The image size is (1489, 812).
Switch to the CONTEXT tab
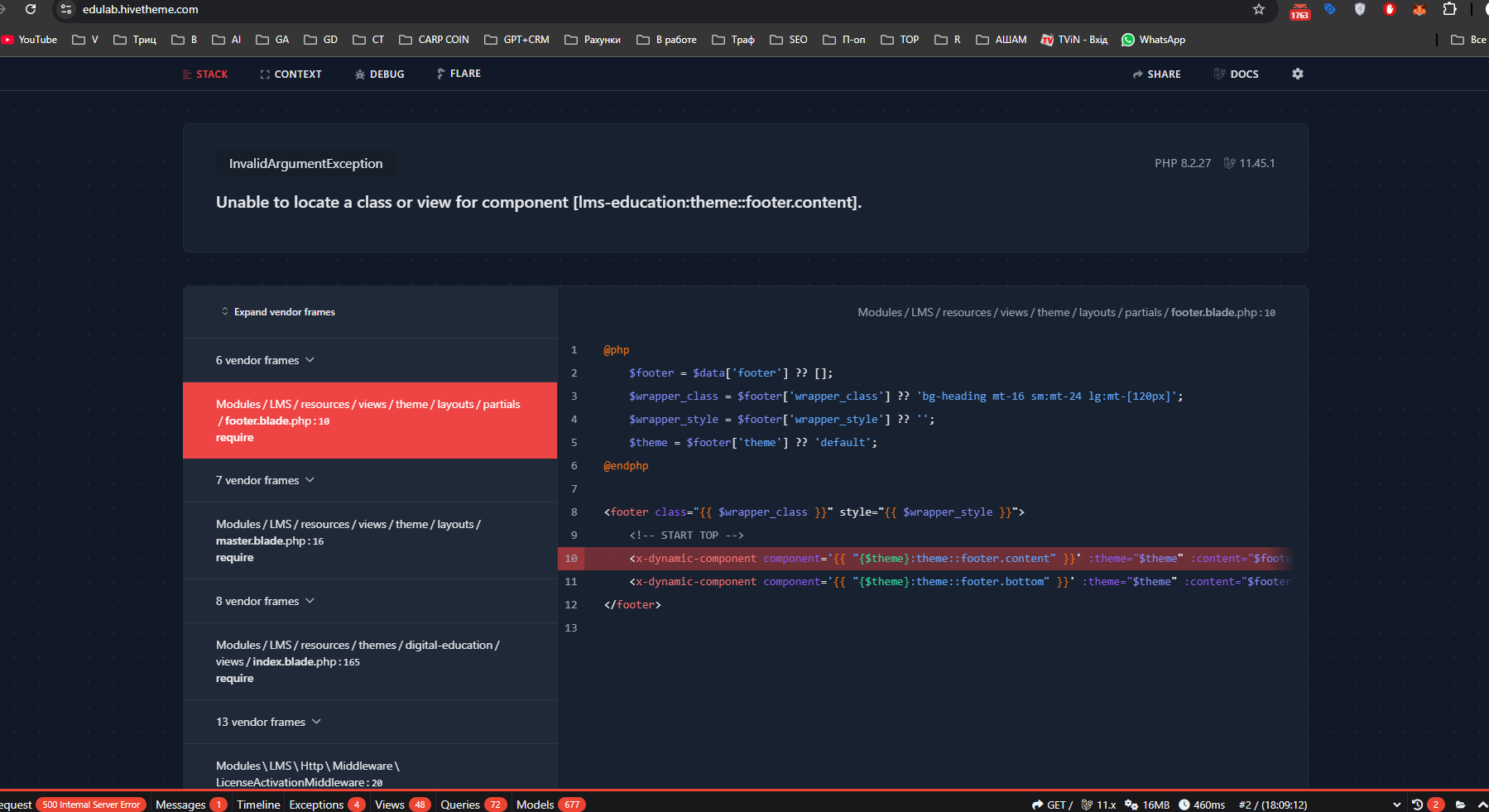(291, 74)
